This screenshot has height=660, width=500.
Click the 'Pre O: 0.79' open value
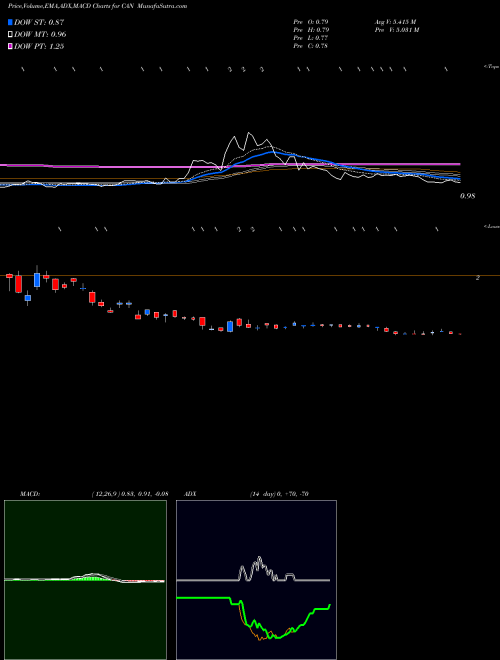pyautogui.click(x=311, y=21)
